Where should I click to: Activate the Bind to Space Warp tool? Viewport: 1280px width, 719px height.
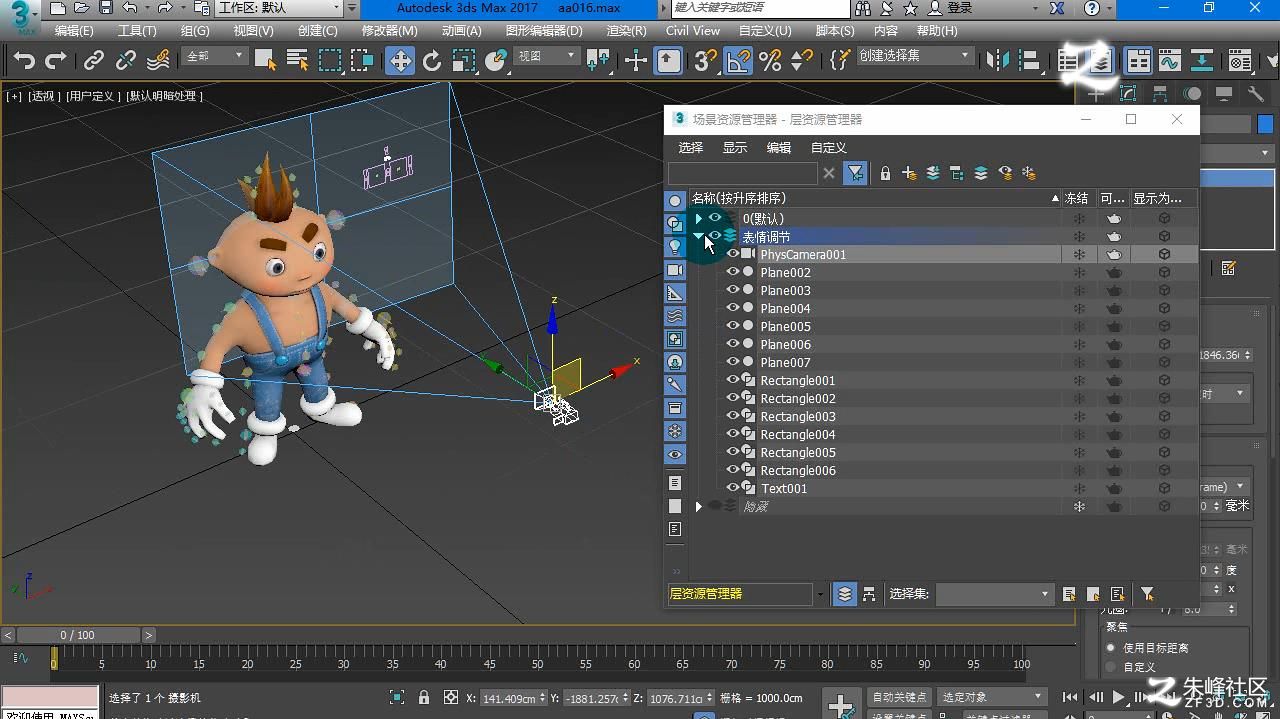click(158, 61)
